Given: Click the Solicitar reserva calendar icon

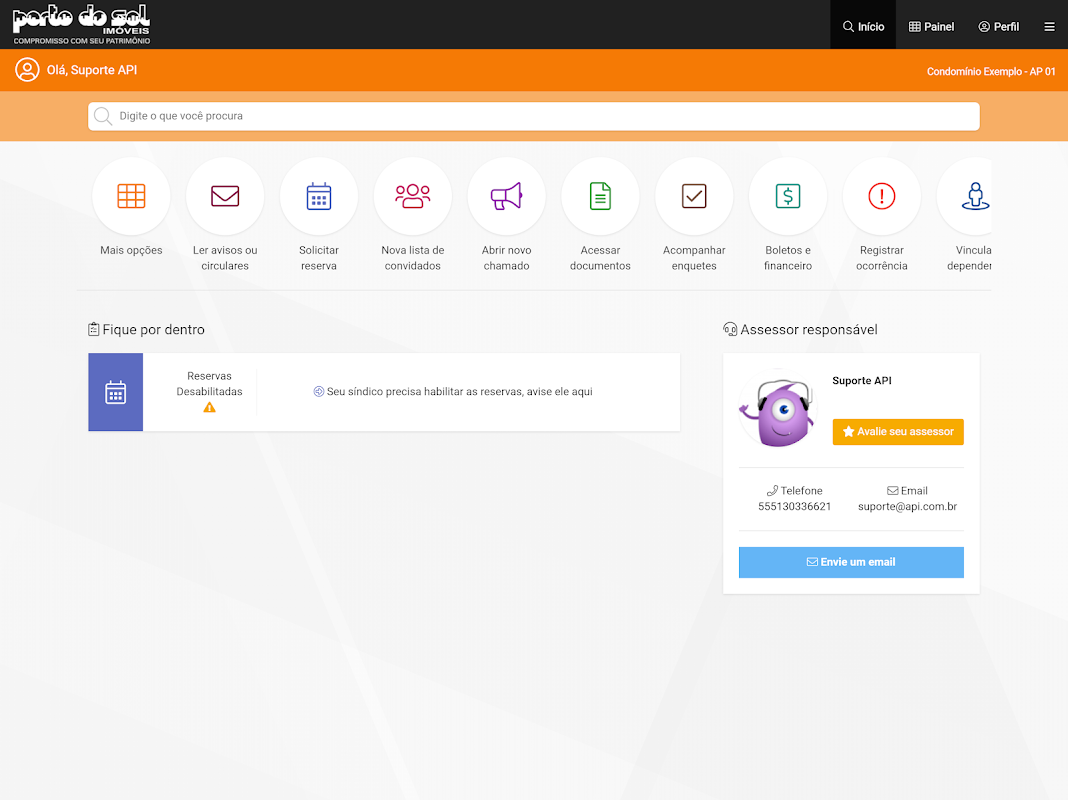Looking at the screenshot, I should click(319, 196).
